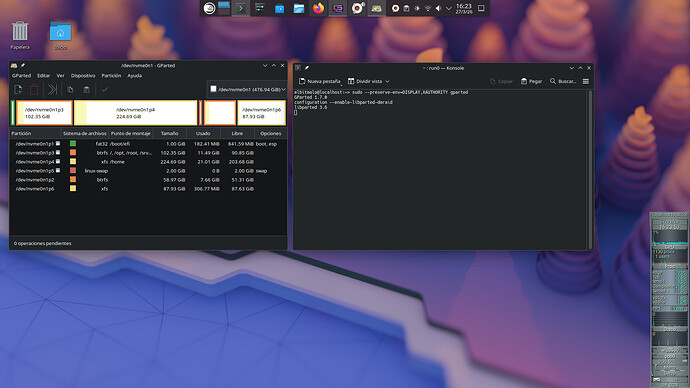The width and height of the screenshot is (690, 388).
Task: Click the system settings sliders panel icon
Action: pos(260,8)
